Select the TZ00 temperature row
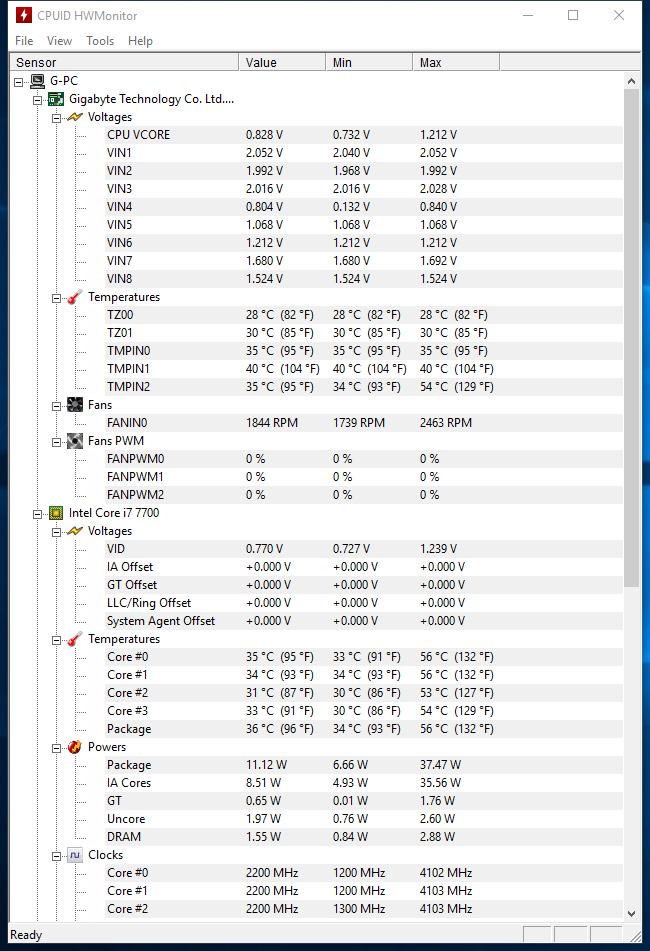Screen dimensions: 650x951 pyautogui.click(x=364, y=315)
